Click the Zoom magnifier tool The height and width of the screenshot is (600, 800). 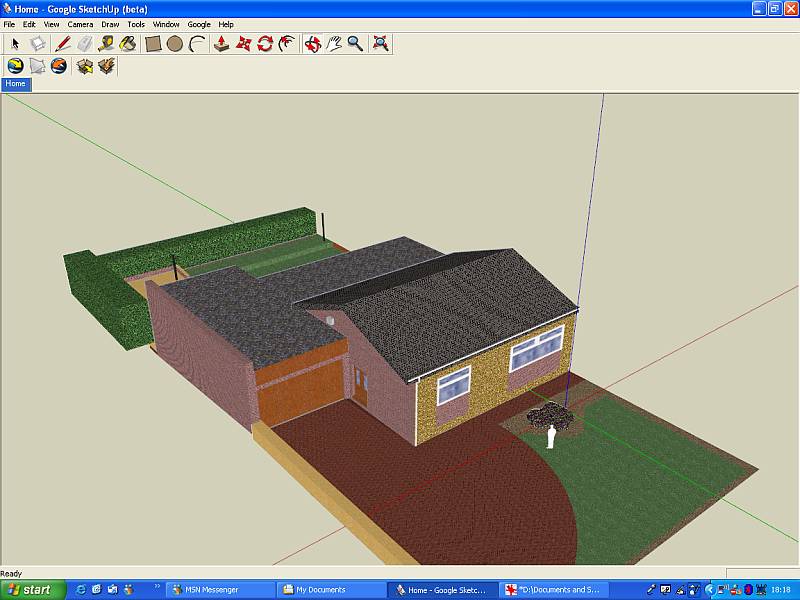[x=355, y=44]
